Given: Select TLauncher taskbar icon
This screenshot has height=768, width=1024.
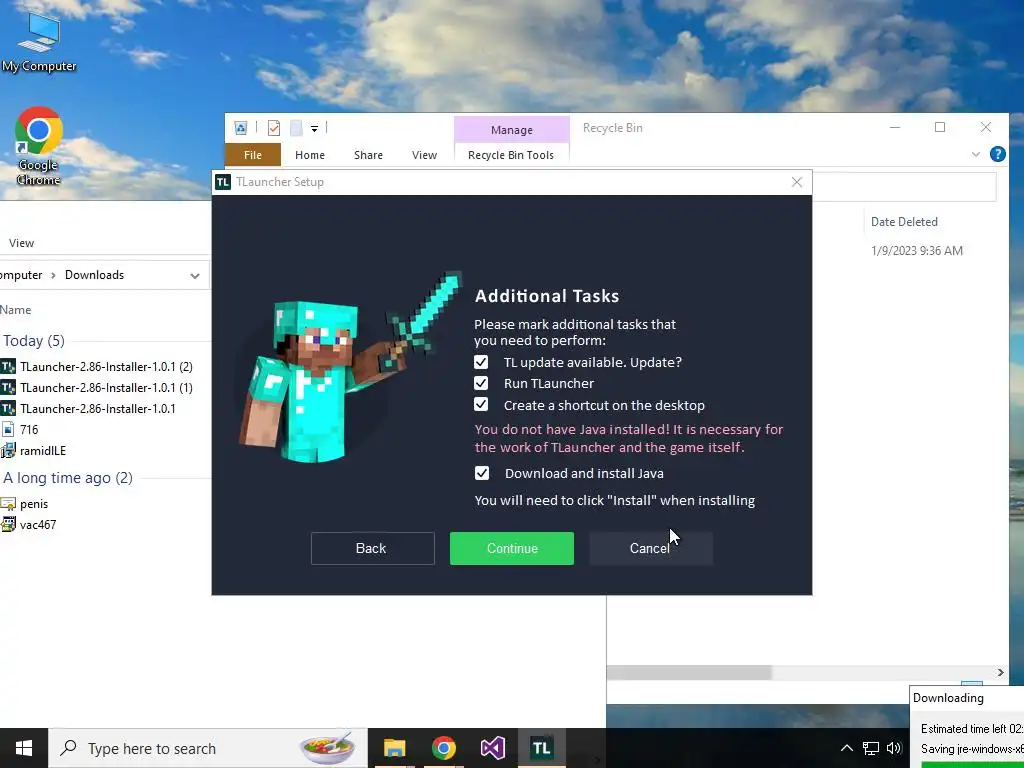Looking at the screenshot, I should (x=541, y=748).
